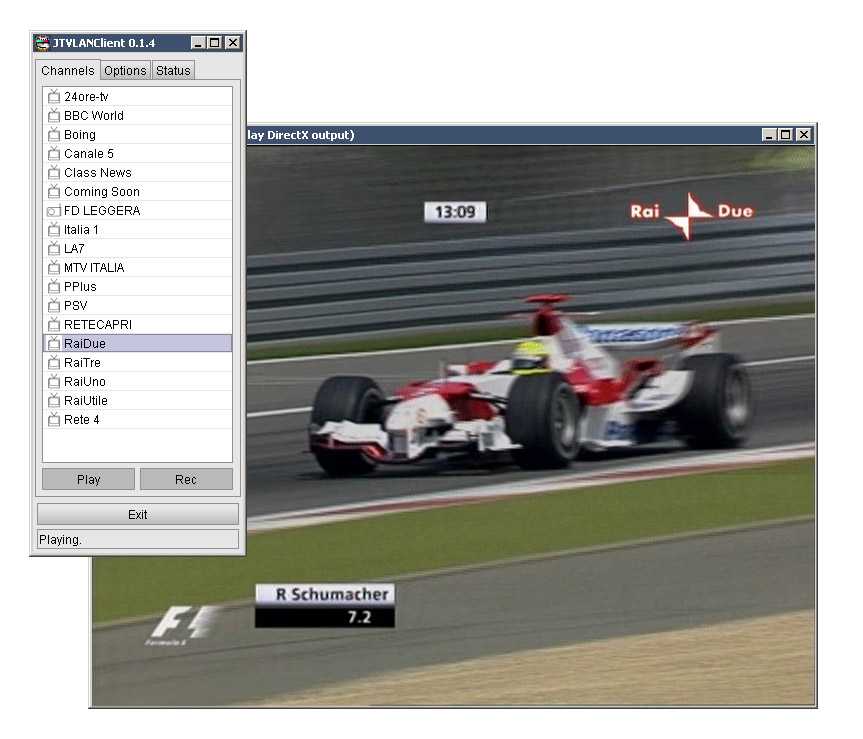
Task: Start playback with the Play button
Action: point(88,479)
